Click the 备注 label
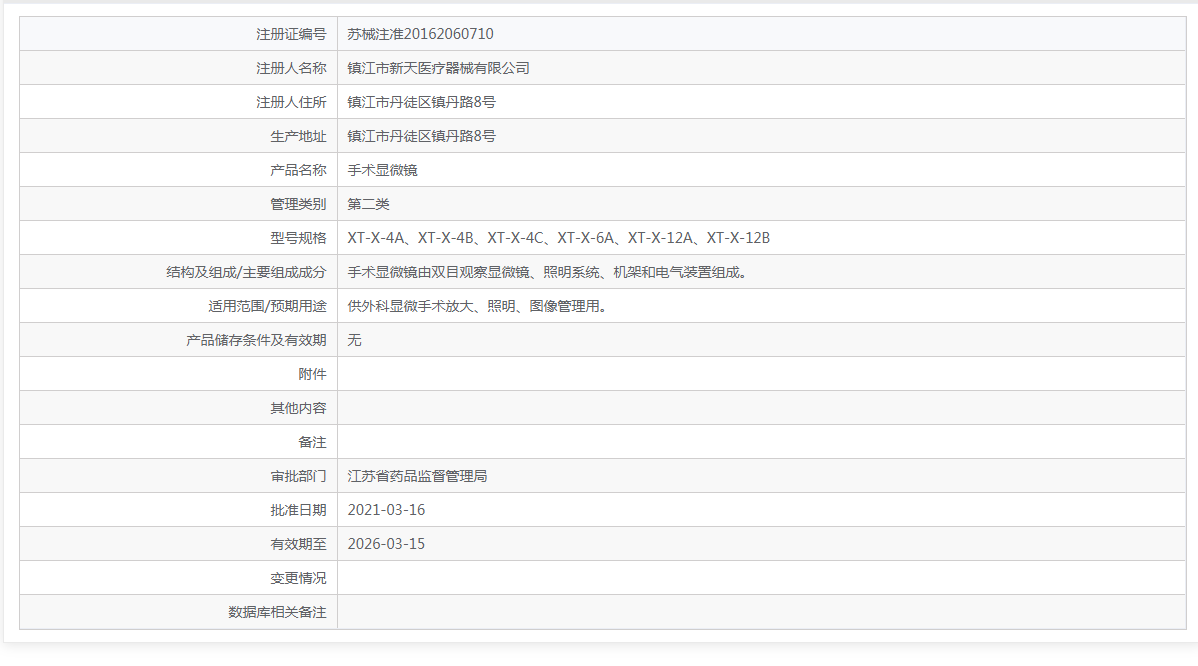Screen dimensions: 1198x666 coord(312,442)
